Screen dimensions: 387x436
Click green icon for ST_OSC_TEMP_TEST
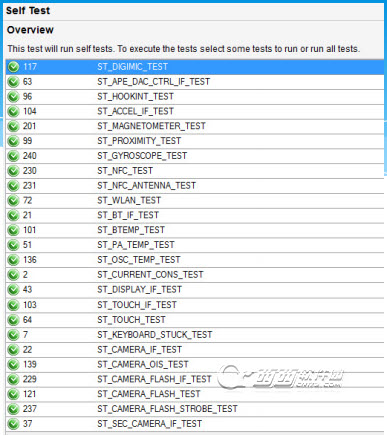[x=13, y=260]
